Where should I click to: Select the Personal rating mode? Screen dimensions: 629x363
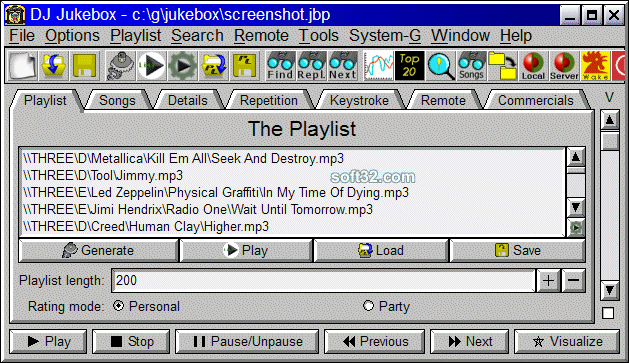(x=118, y=306)
